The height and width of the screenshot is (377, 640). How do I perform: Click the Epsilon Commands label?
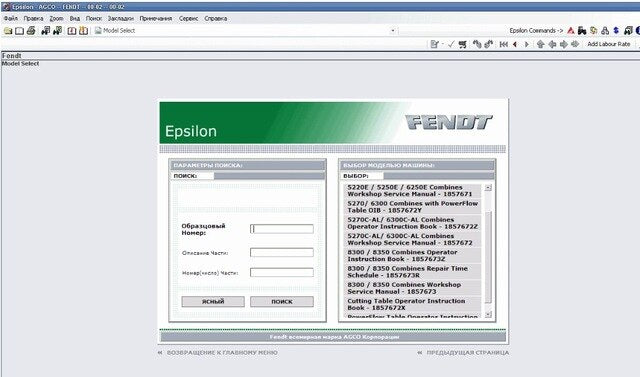coord(536,31)
